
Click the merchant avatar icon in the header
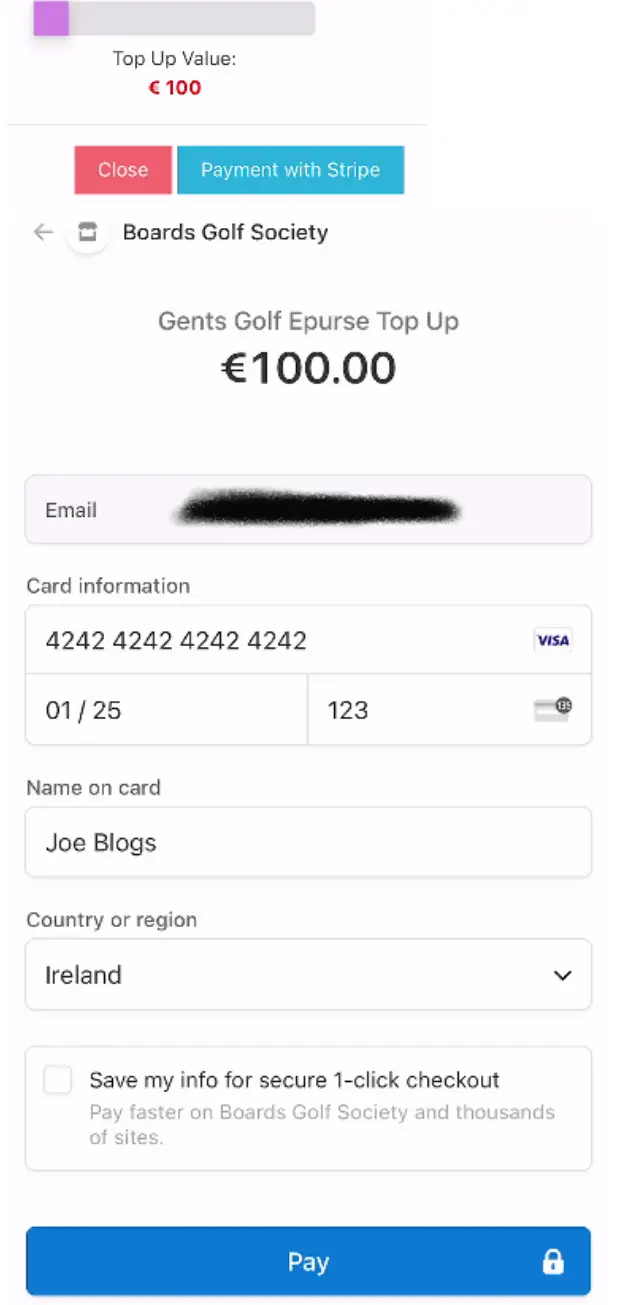pyautogui.click(x=87, y=231)
